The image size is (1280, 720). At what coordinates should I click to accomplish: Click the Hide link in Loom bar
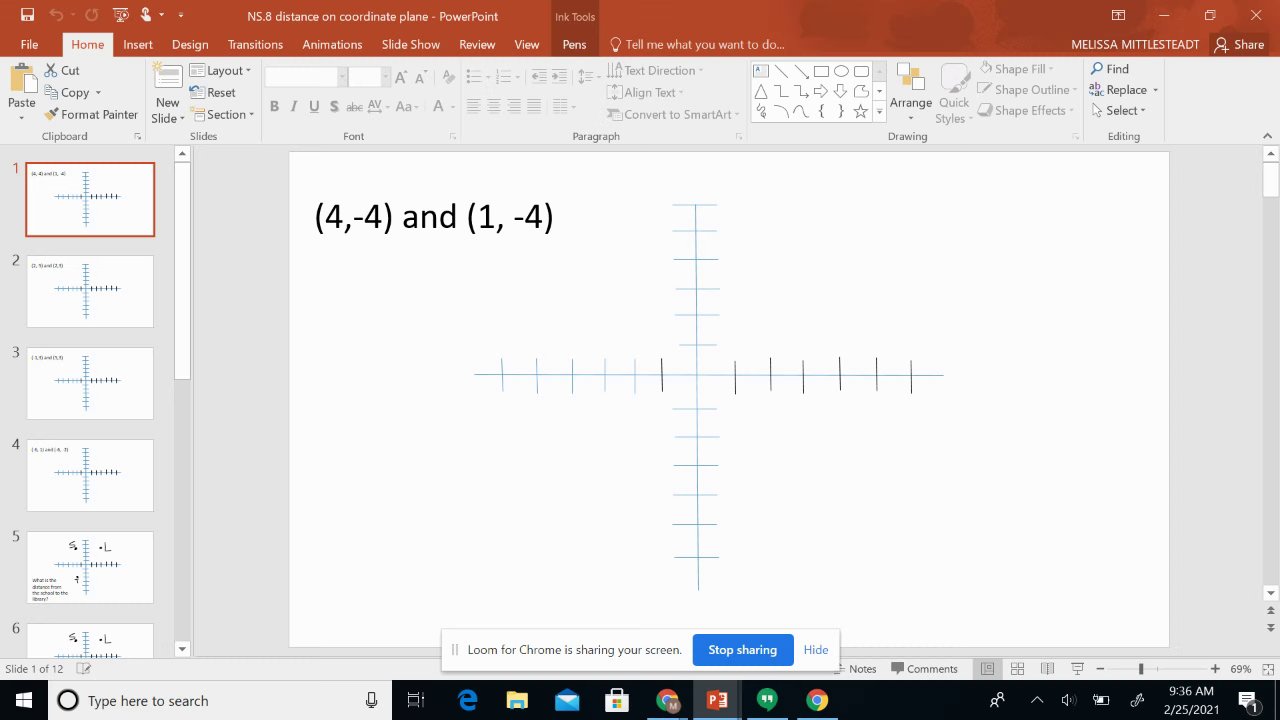816,650
